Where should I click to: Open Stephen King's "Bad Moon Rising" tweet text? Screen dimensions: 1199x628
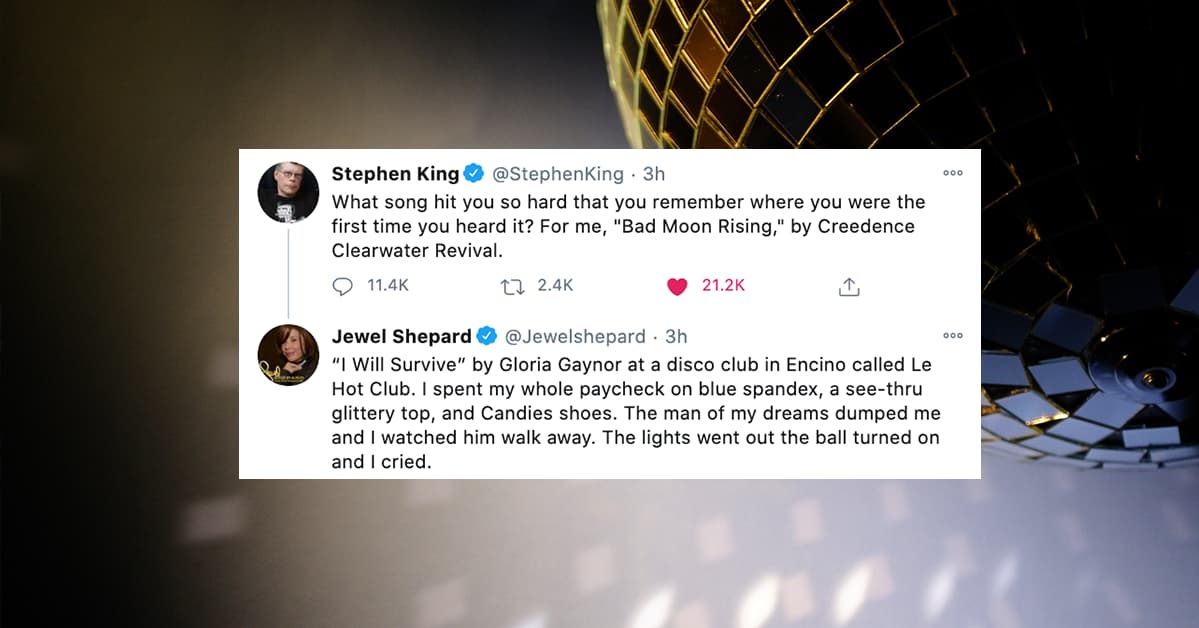[x=628, y=226]
